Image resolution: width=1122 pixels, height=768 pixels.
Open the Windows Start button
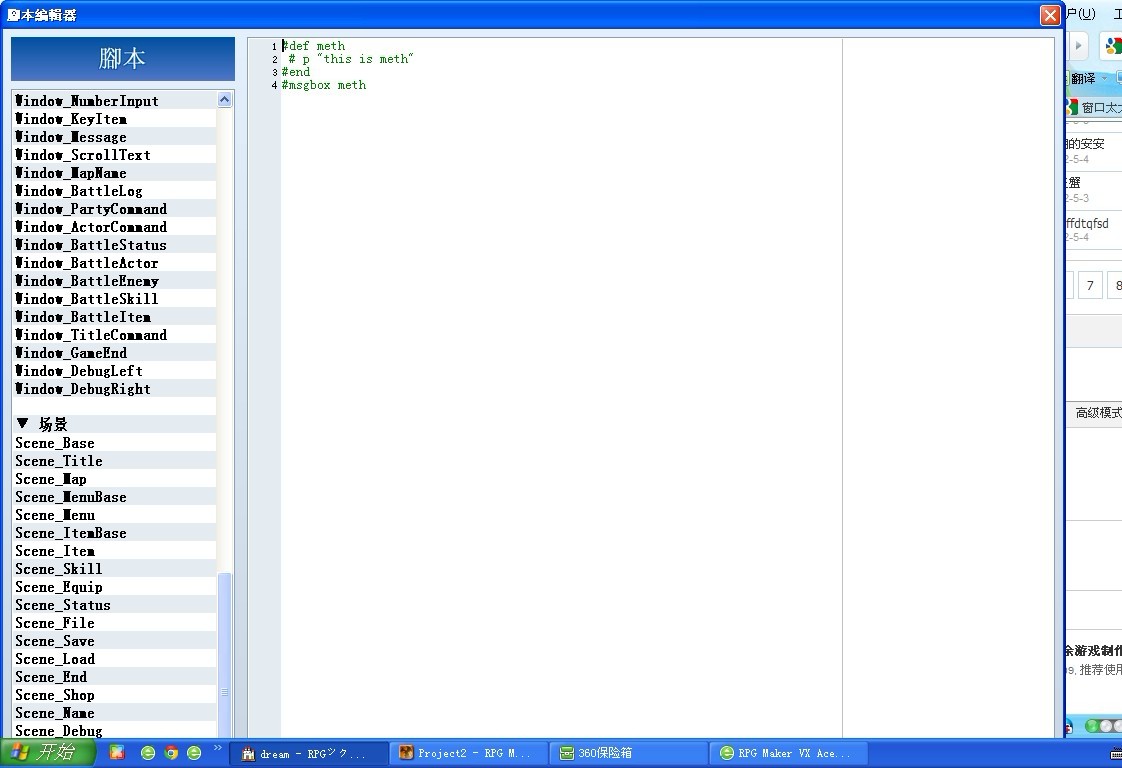point(47,752)
